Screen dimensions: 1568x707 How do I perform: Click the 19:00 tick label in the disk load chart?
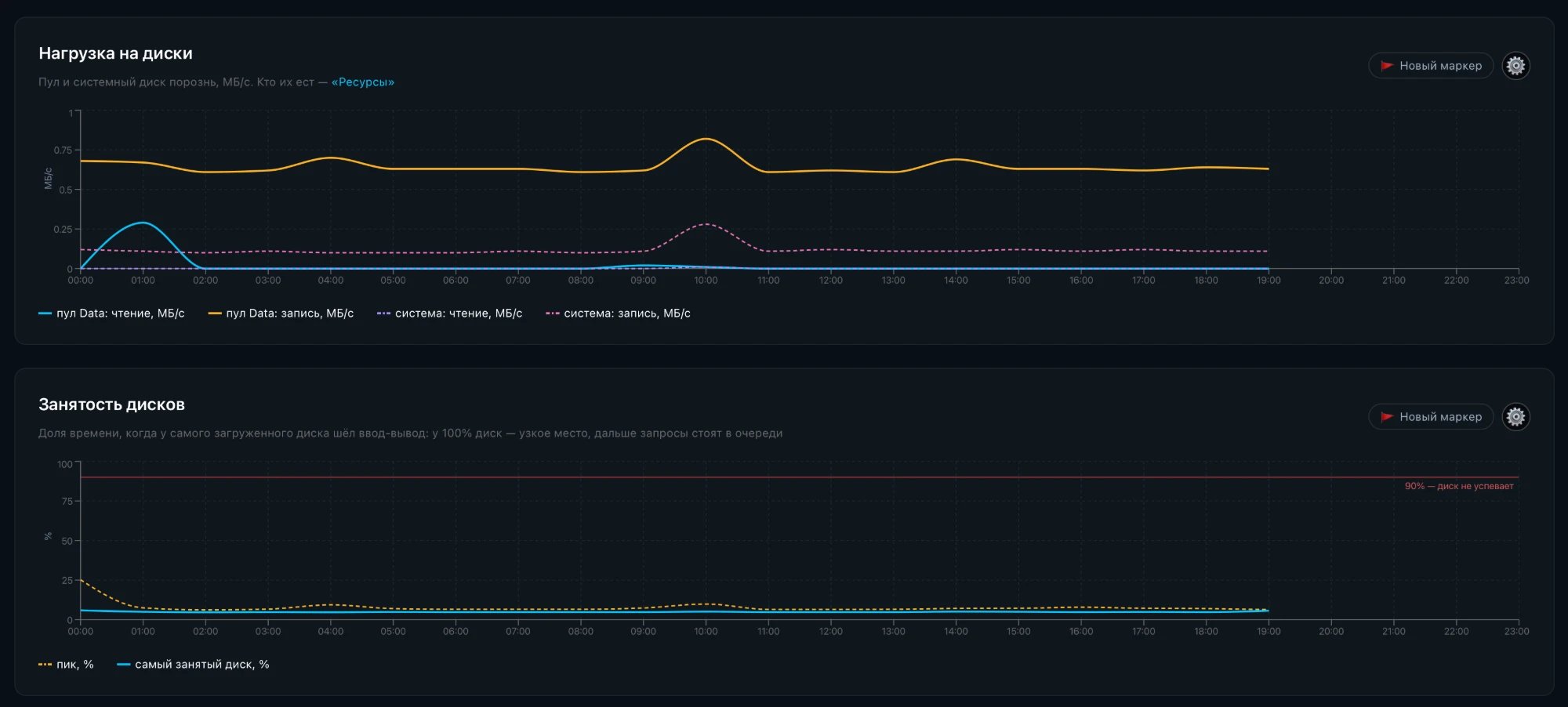click(1269, 281)
